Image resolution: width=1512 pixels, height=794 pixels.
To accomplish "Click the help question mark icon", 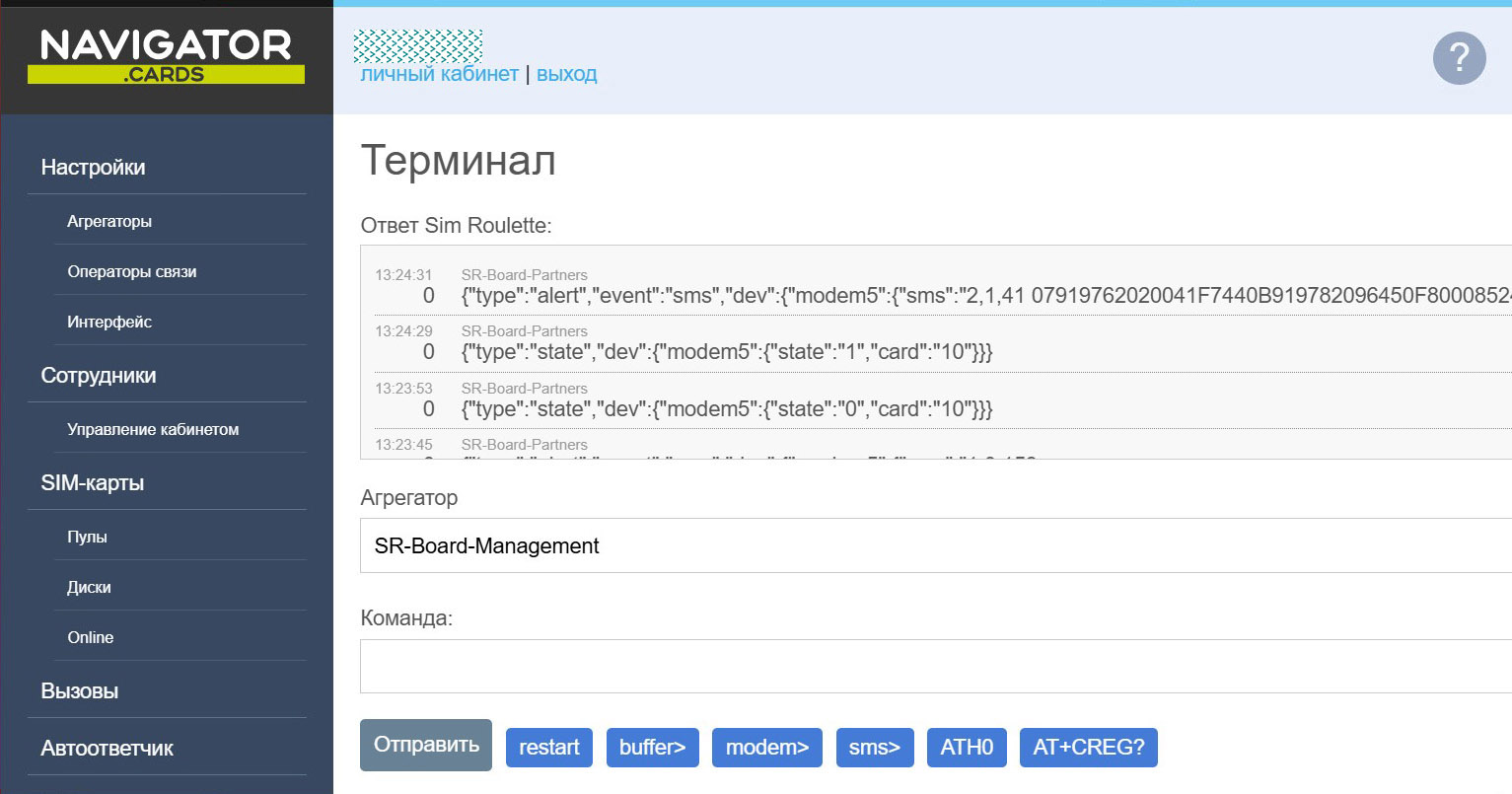I will click(x=1459, y=58).
